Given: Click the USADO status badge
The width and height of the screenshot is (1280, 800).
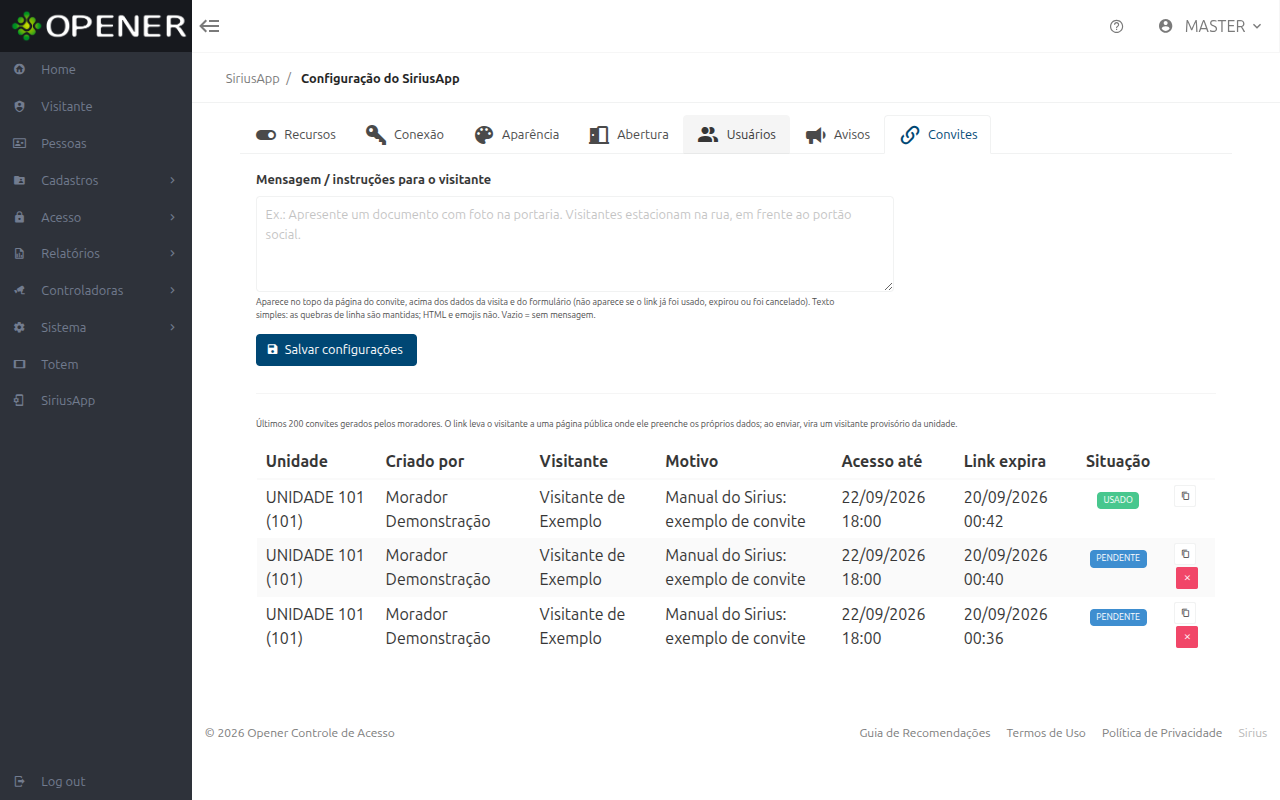Looking at the screenshot, I should pyautogui.click(x=1118, y=500).
